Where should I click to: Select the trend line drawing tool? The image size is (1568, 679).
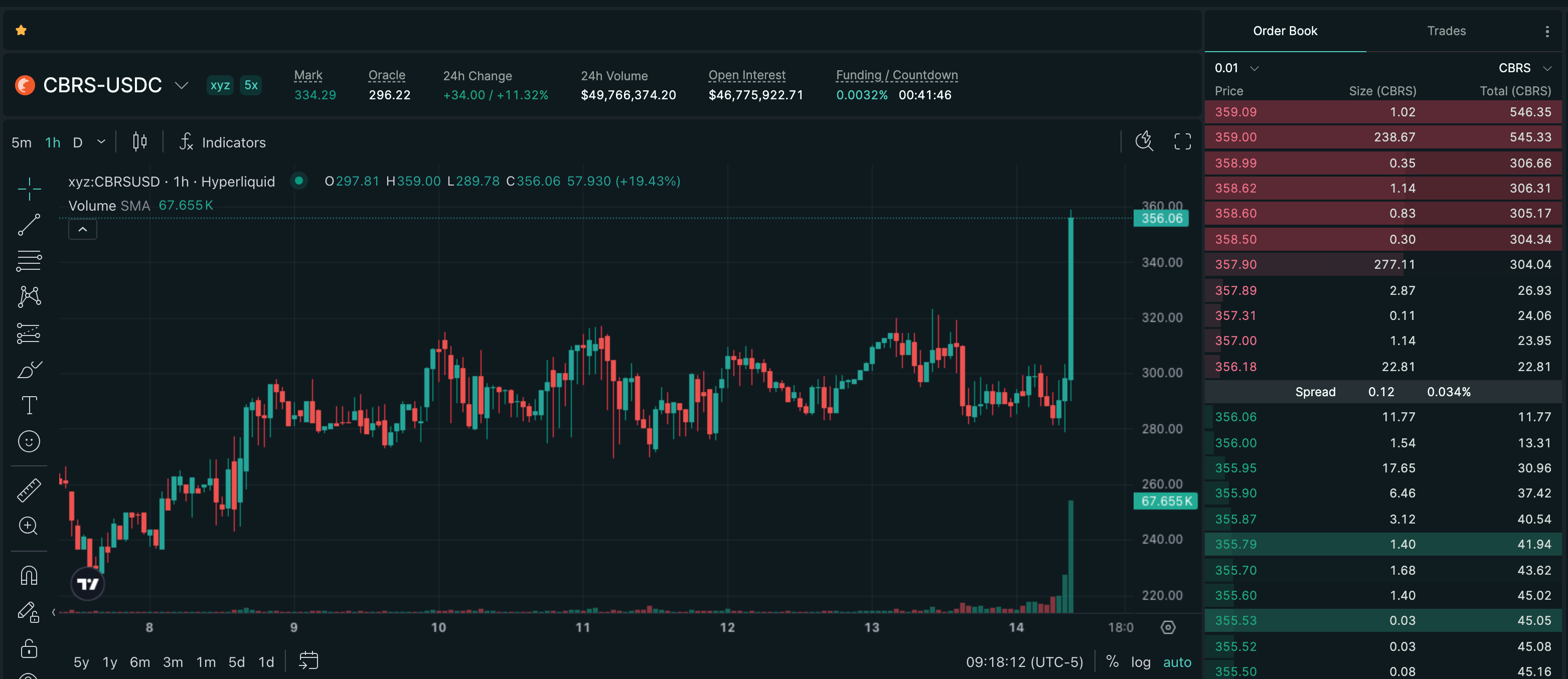(x=29, y=225)
